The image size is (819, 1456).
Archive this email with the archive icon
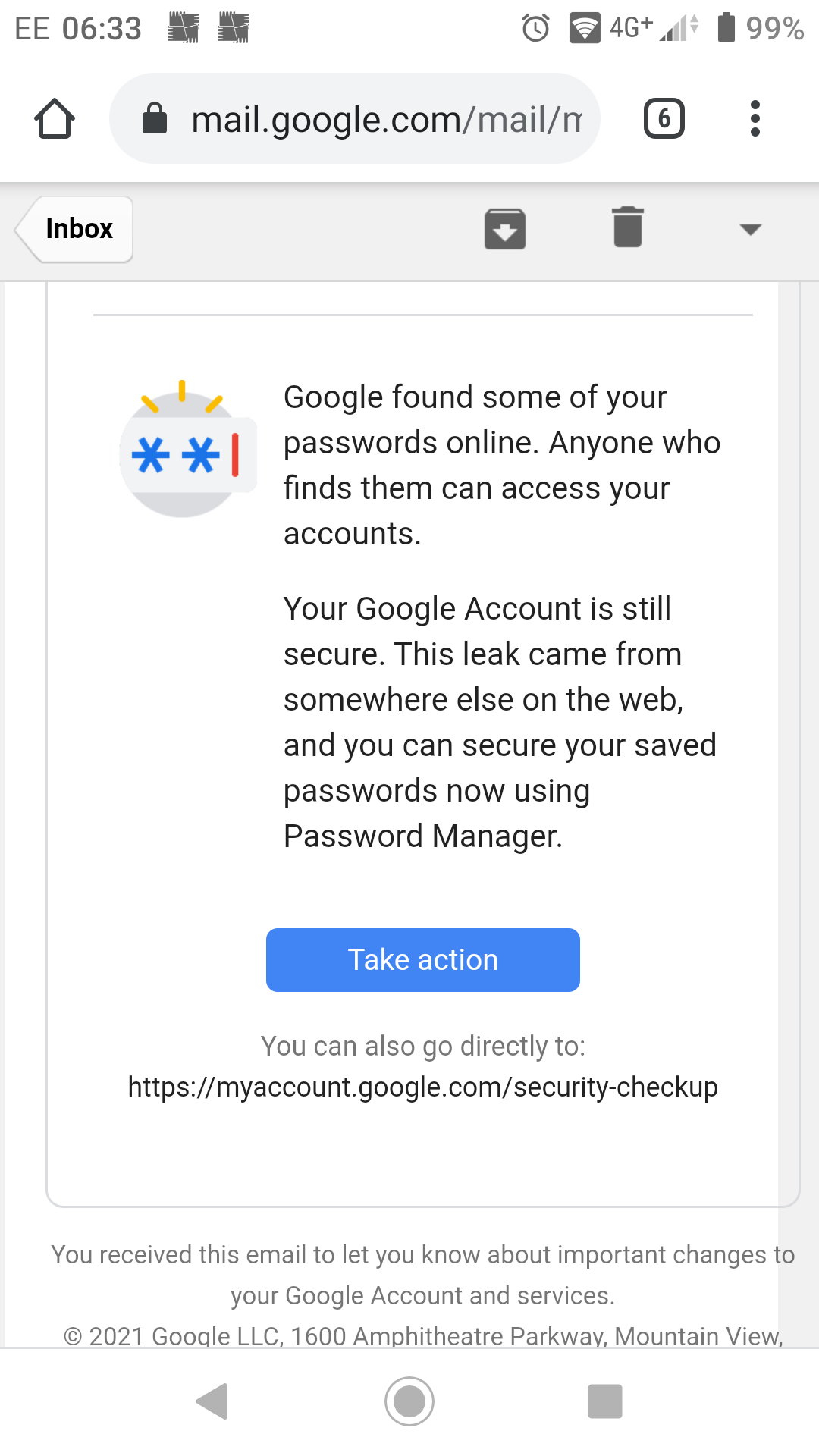coord(505,228)
